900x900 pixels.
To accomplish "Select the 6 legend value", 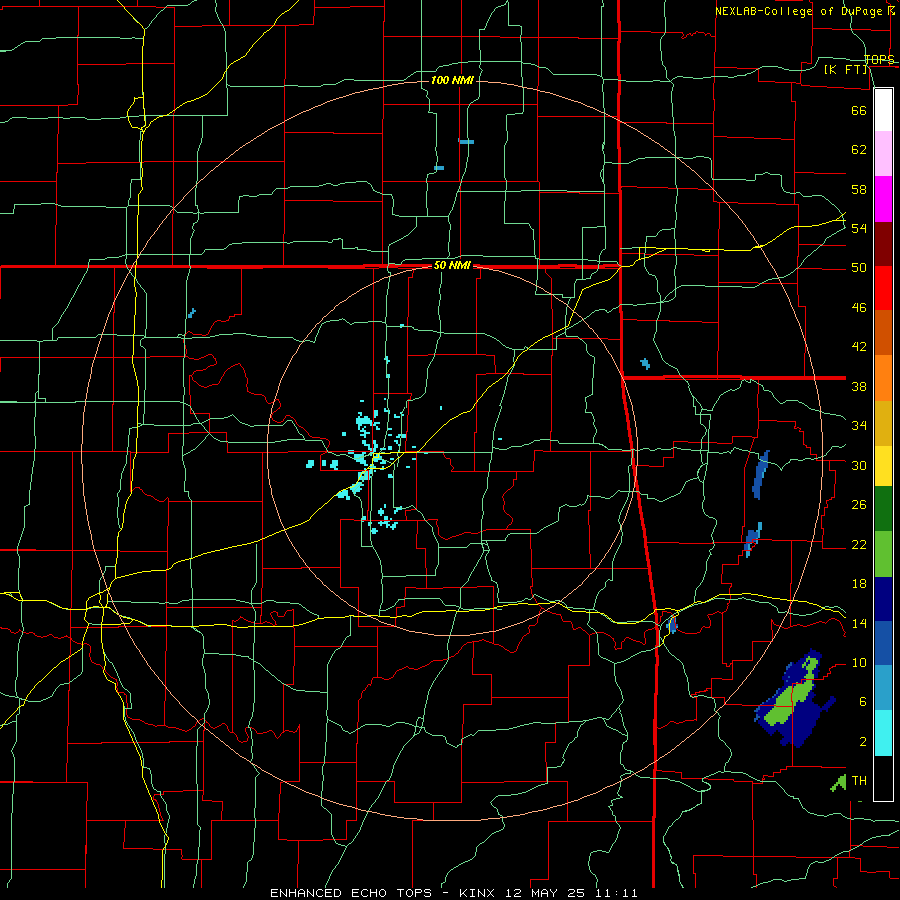I will coord(863,702).
